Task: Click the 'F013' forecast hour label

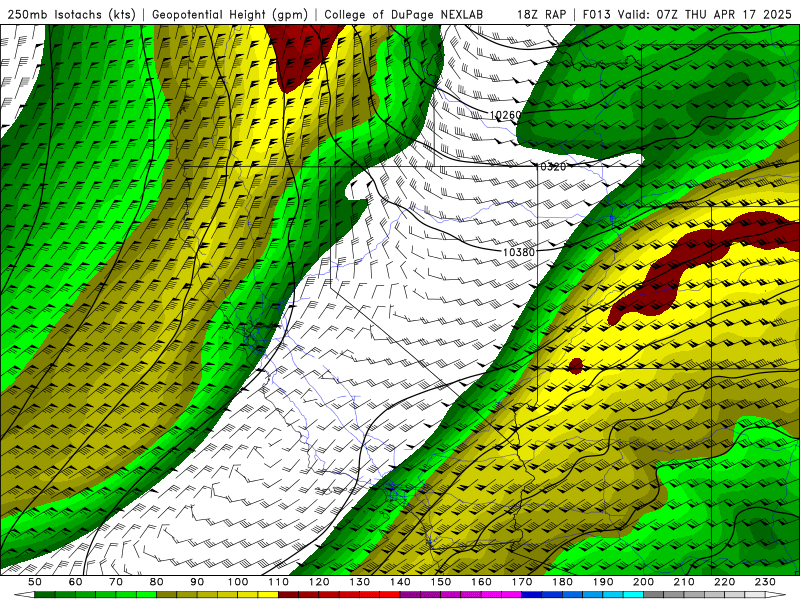Action: pos(596,14)
